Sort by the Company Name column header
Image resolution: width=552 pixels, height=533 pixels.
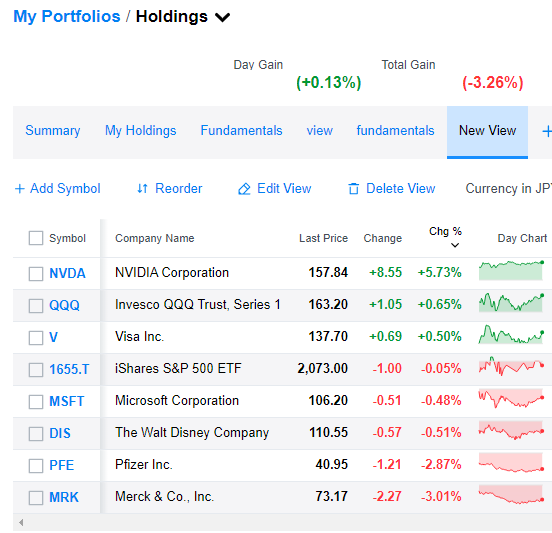pyautogui.click(x=155, y=238)
